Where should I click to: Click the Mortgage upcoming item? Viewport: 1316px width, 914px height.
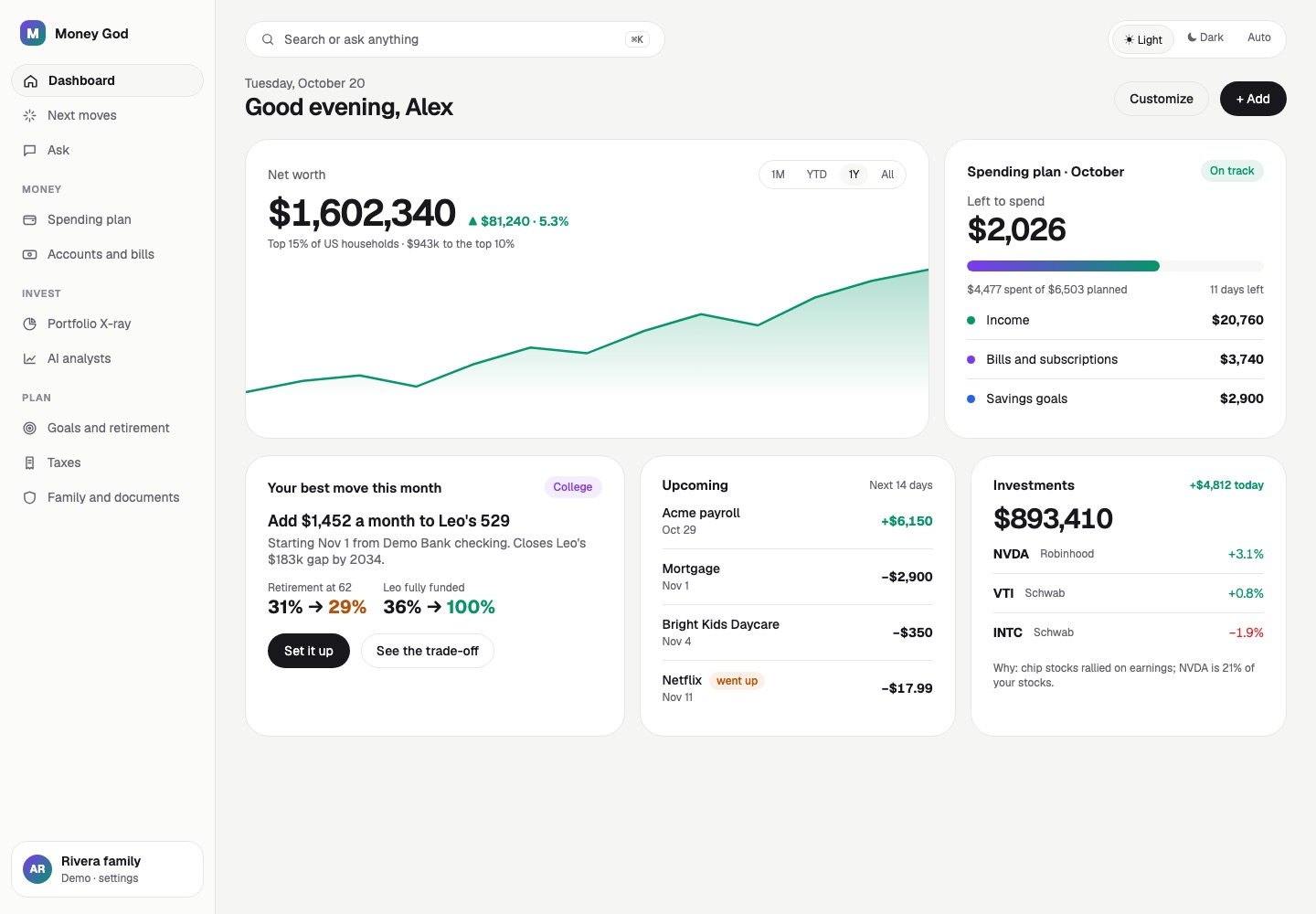pyautogui.click(x=798, y=577)
